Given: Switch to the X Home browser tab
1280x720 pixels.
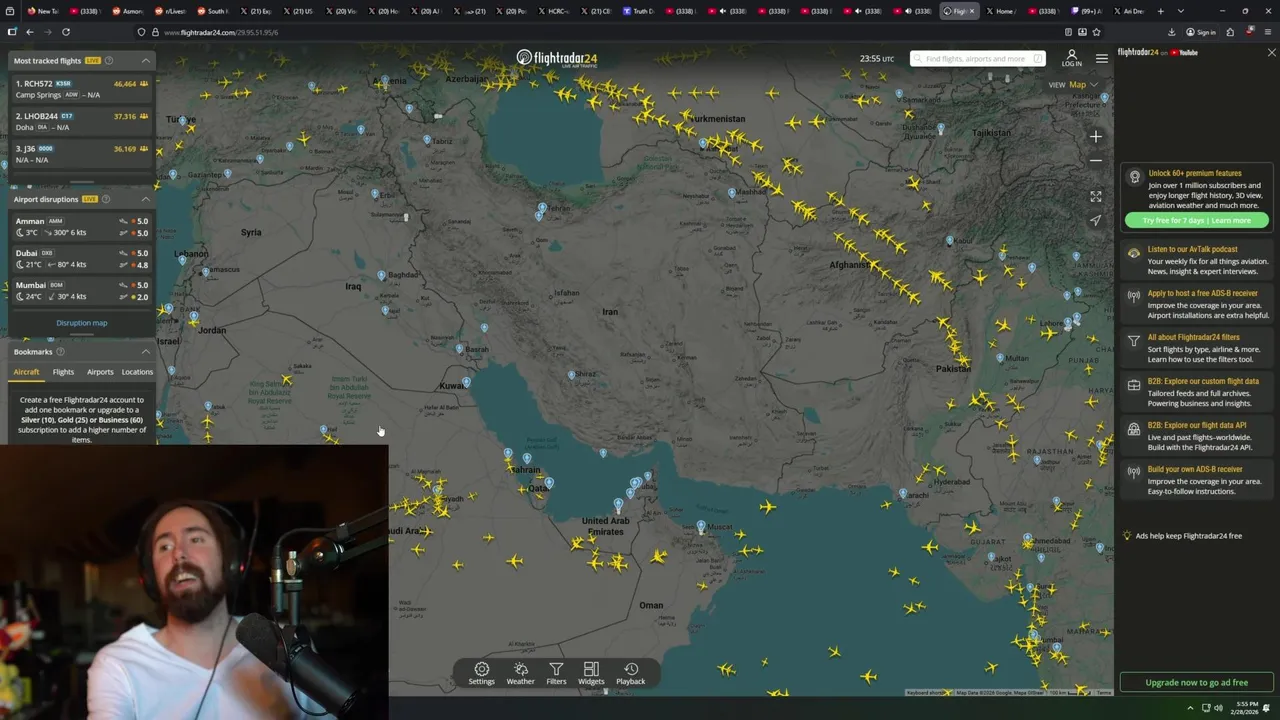Looking at the screenshot, I should click(1000, 11).
